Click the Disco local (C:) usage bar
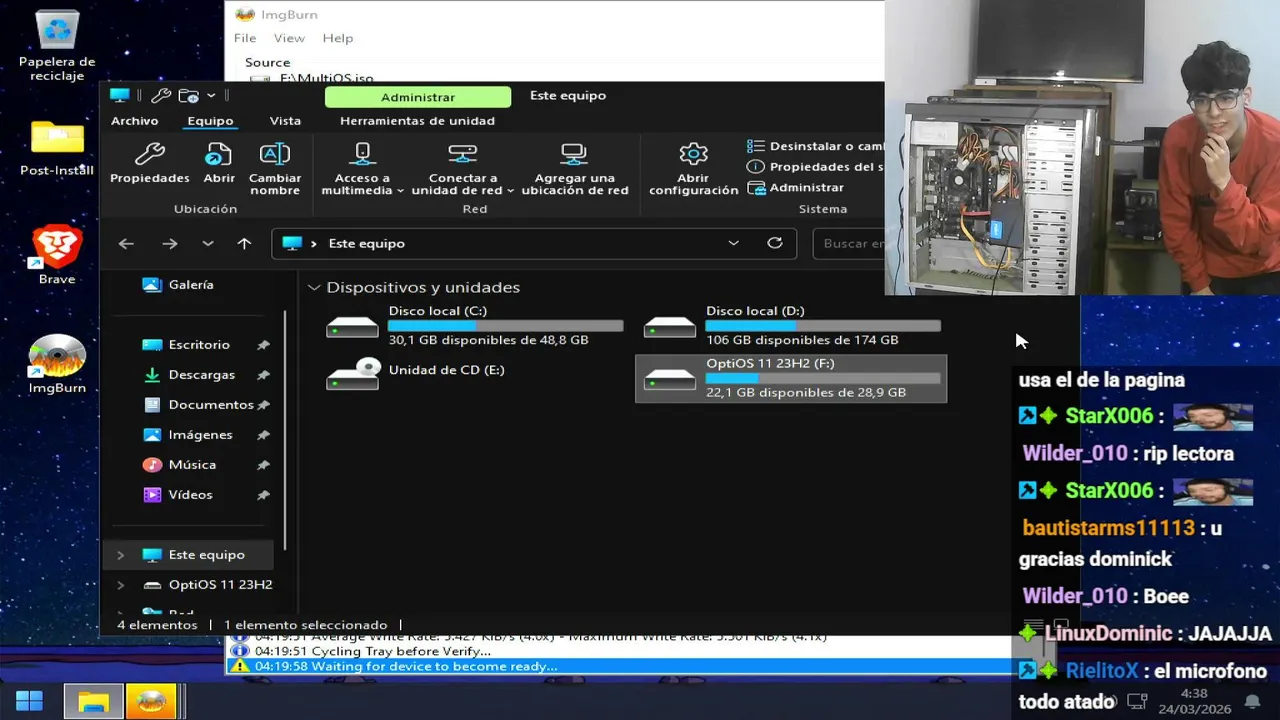 (x=505, y=326)
